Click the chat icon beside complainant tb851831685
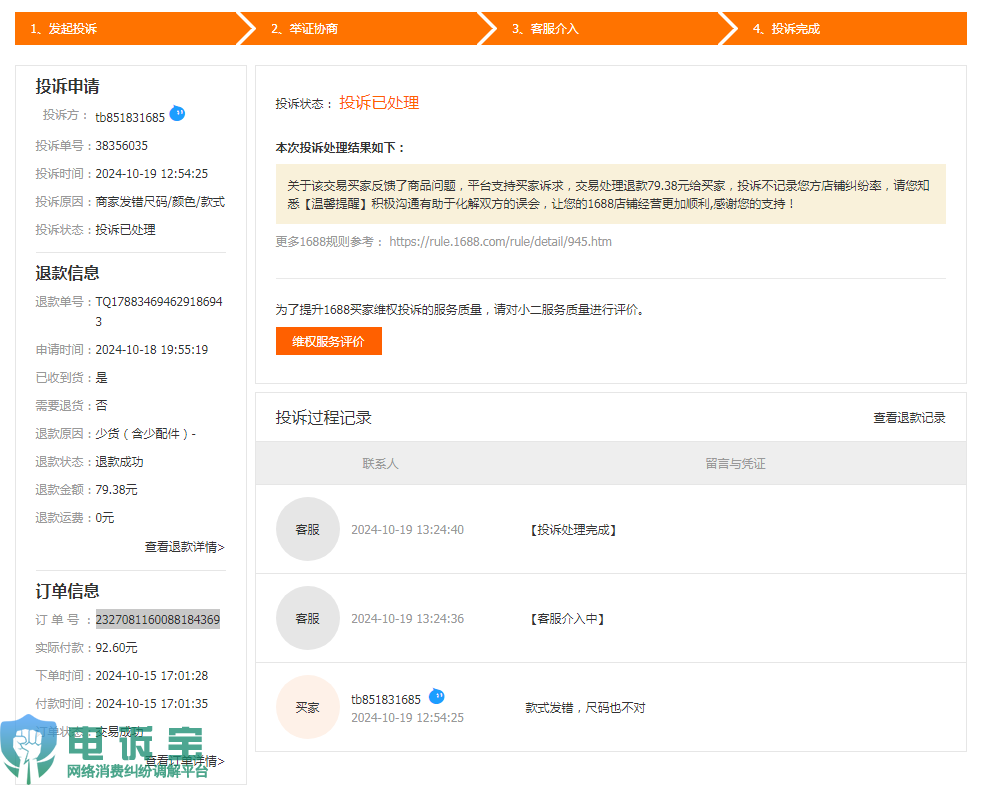Image resolution: width=990 pixels, height=785 pixels. tap(177, 114)
